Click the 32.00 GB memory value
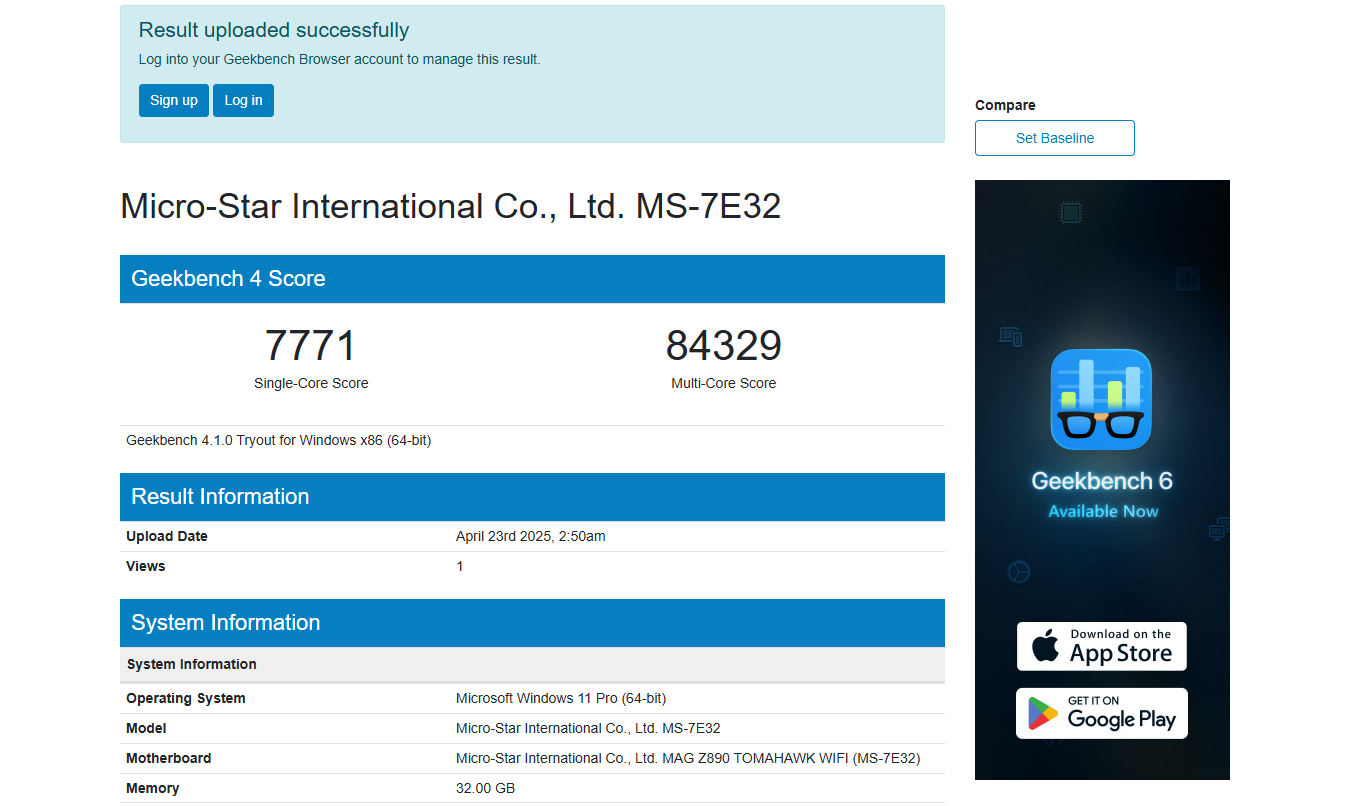 (x=486, y=788)
